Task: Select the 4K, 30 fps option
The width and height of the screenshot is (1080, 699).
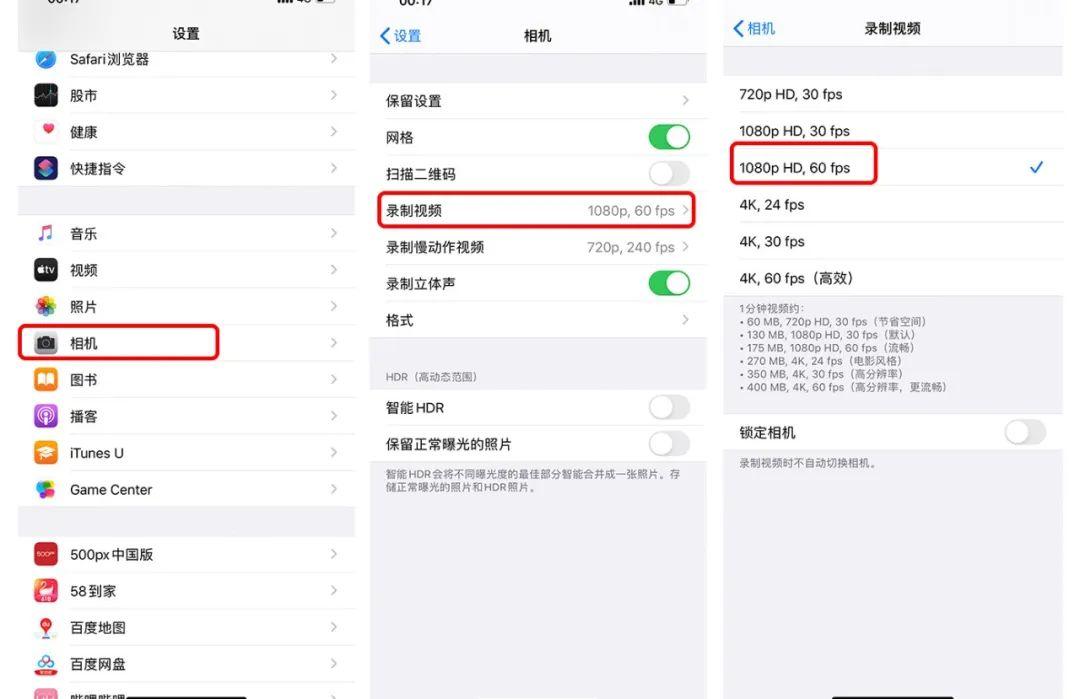Action: click(x=893, y=241)
